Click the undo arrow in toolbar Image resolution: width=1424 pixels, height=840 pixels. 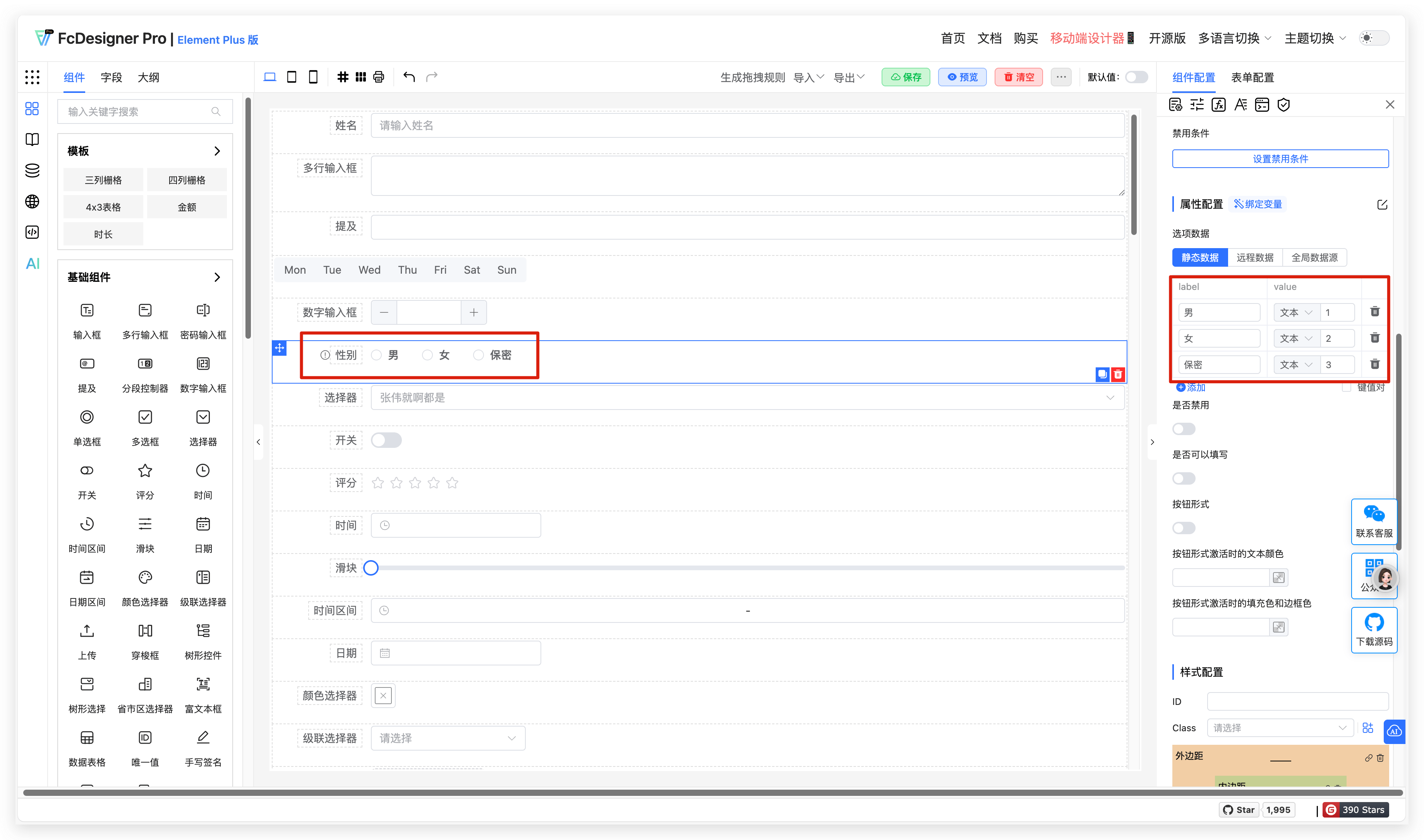(408, 77)
